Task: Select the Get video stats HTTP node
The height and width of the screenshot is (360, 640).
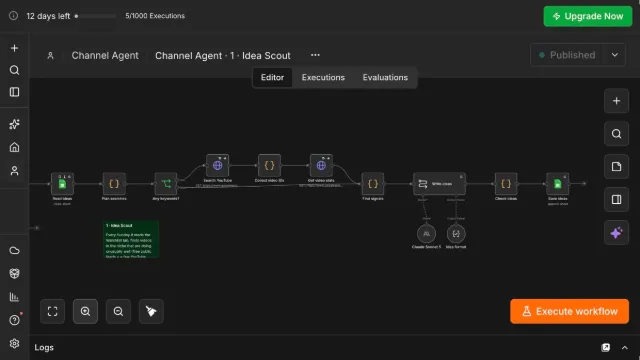Action: (x=321, y=165)
